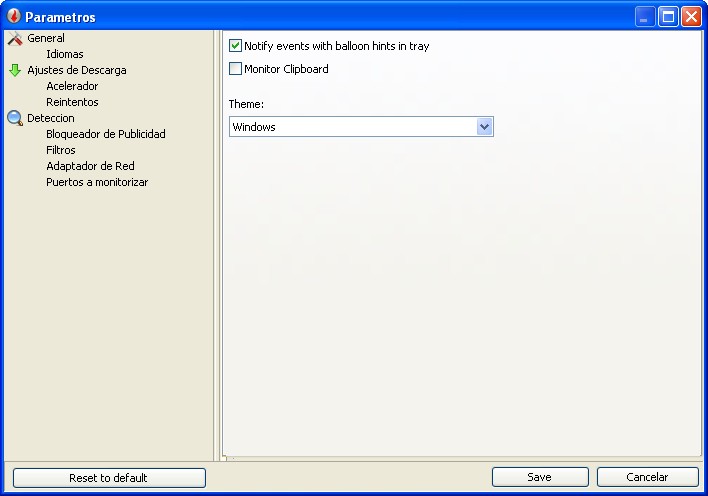This screenshot has height=496, width=708.
Task: Click the Windows theme combo box field
Action: click(x=361, y=127)
